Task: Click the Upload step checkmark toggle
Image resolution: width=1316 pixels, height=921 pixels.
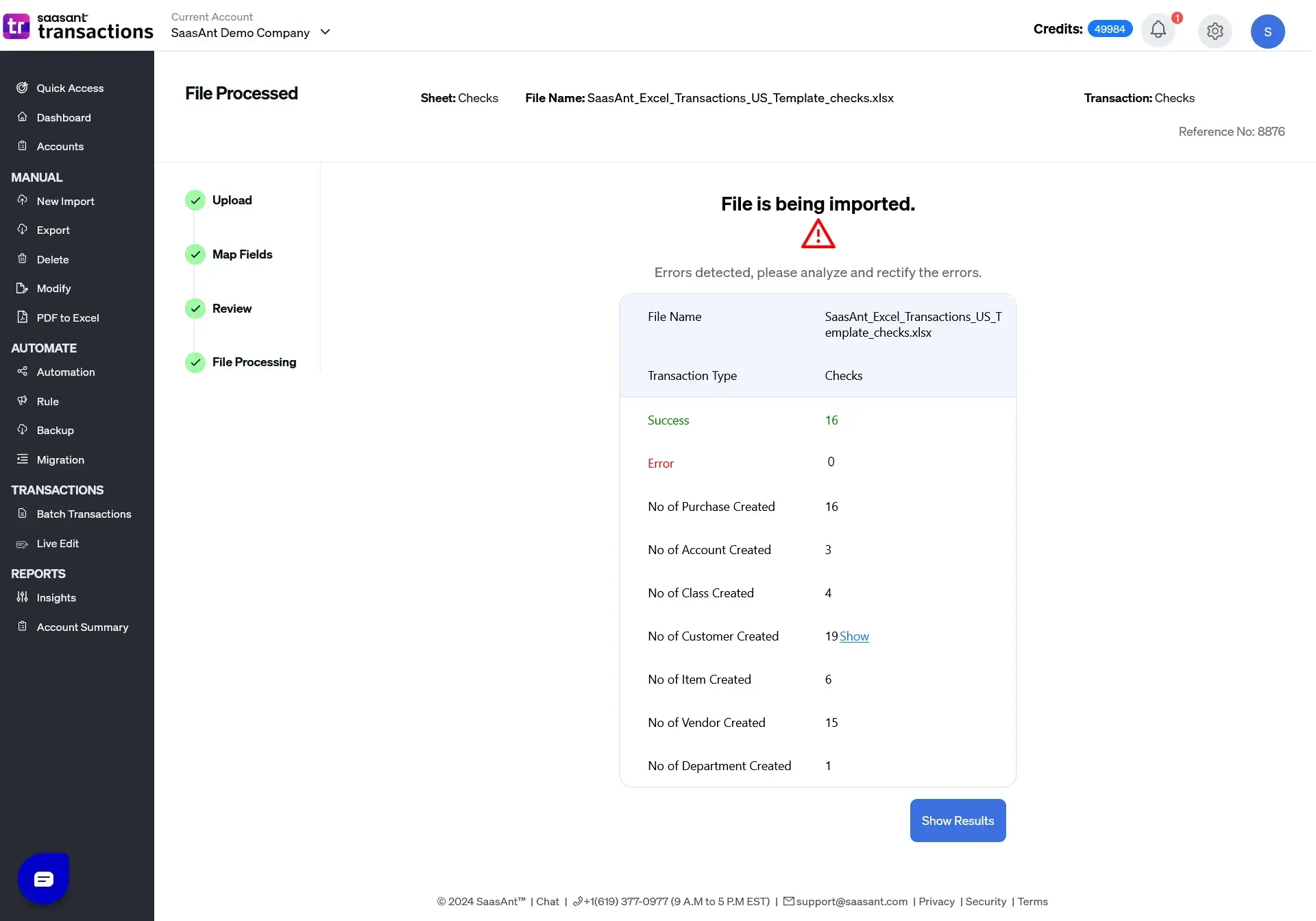Action: click(x=196, y=200)
